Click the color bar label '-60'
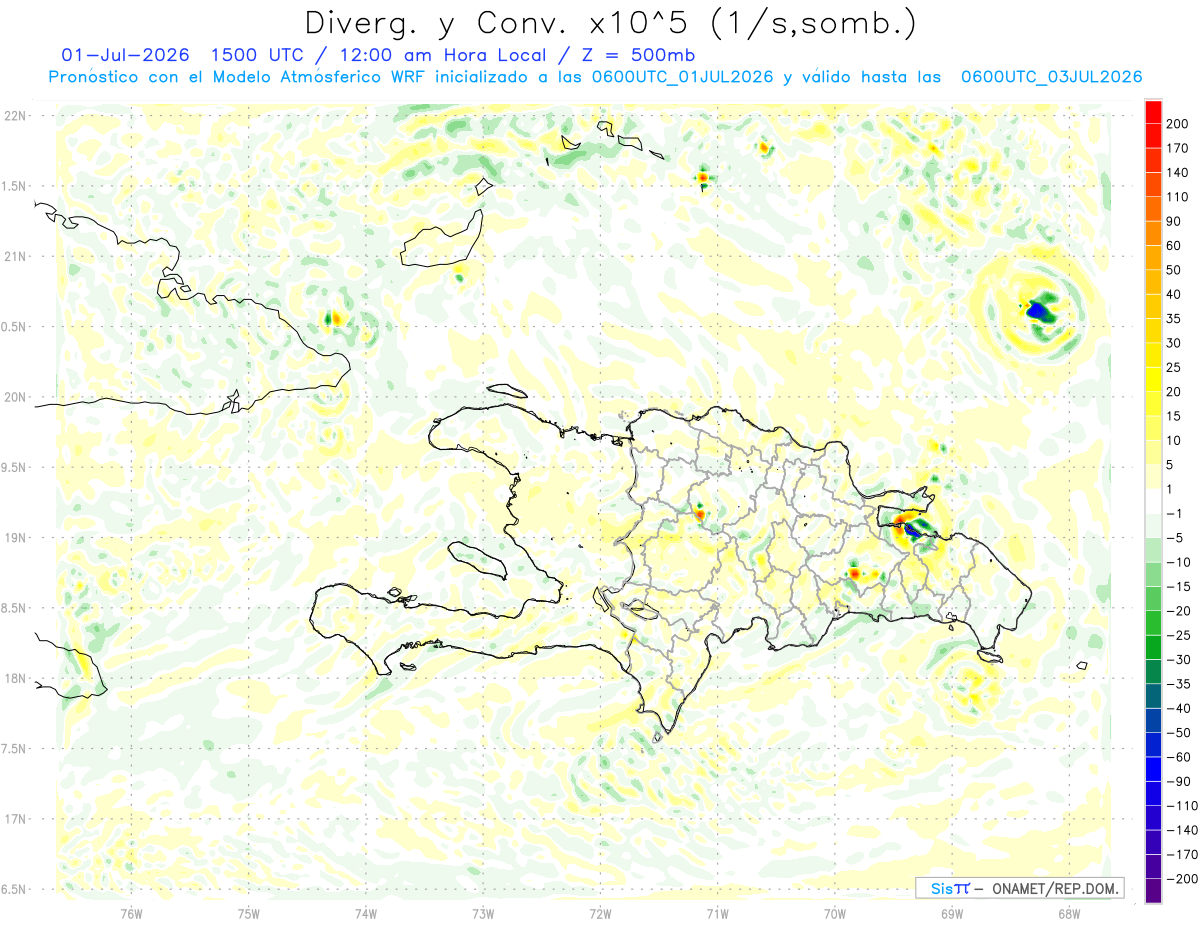This screenshot has width=1200, height=927. pos(1180,757)
